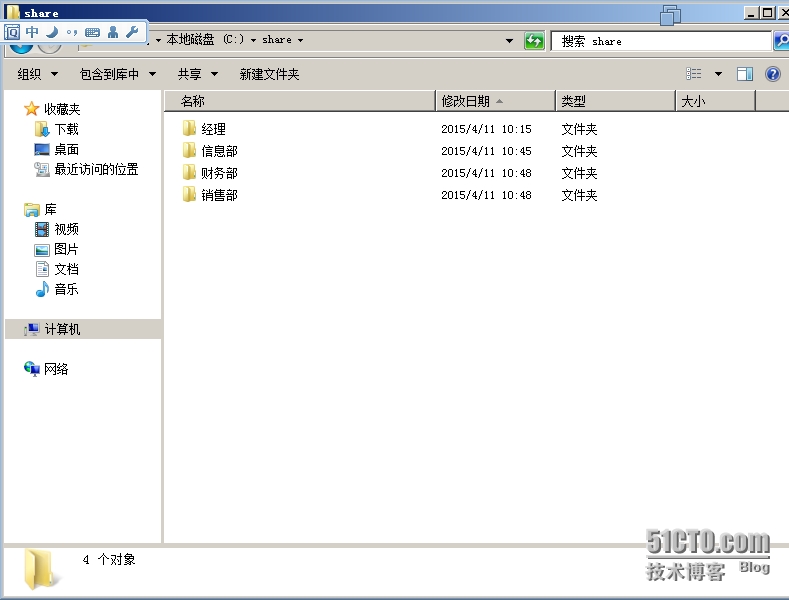Select the 销售部 folder name

pos(219,195)
